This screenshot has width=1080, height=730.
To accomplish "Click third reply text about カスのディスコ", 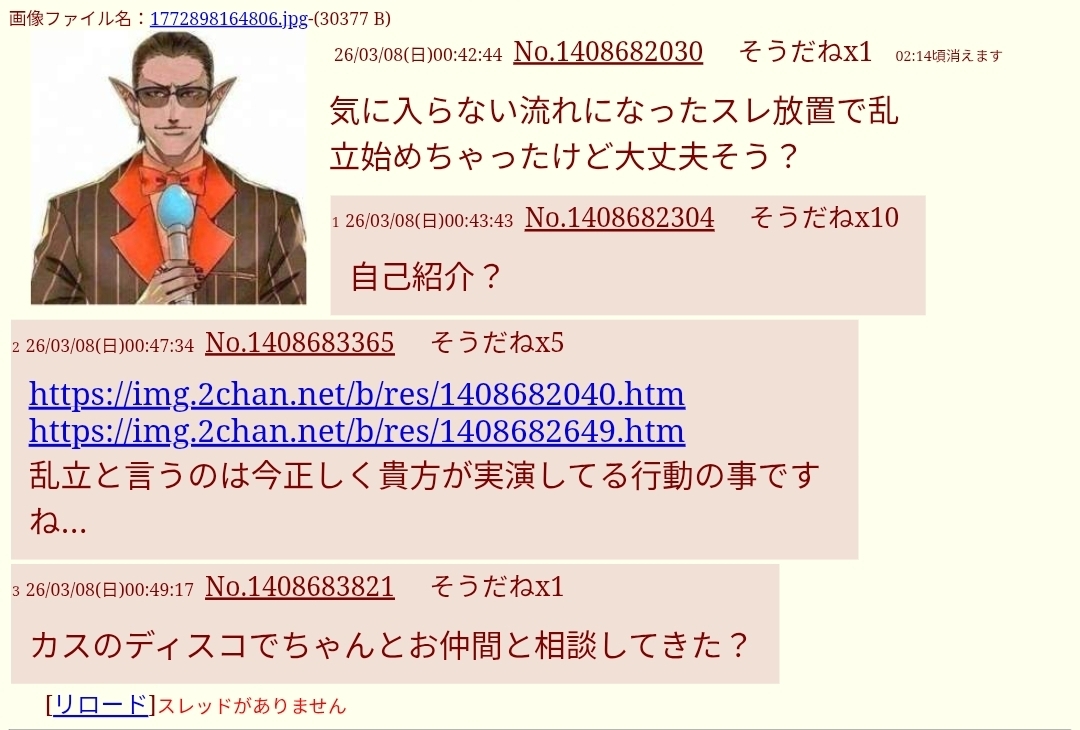I will pos(390,645).
